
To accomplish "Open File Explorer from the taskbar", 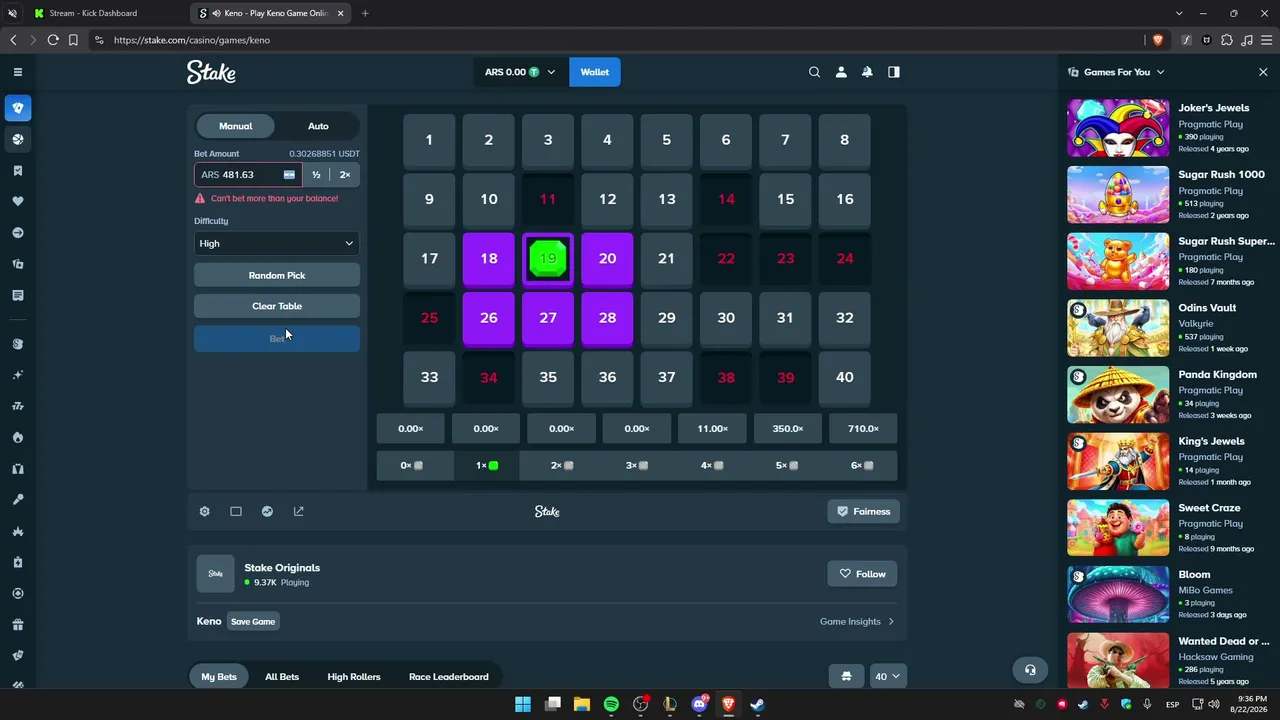I will point(582,704).
